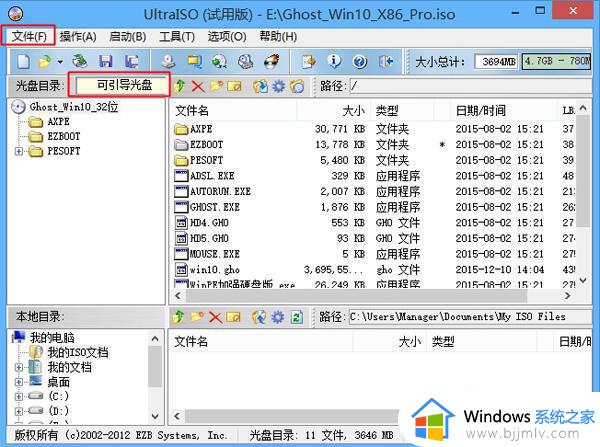600x447 pixels.
Task: Sort disc files by 文件名 column
Action: [233, 111]
